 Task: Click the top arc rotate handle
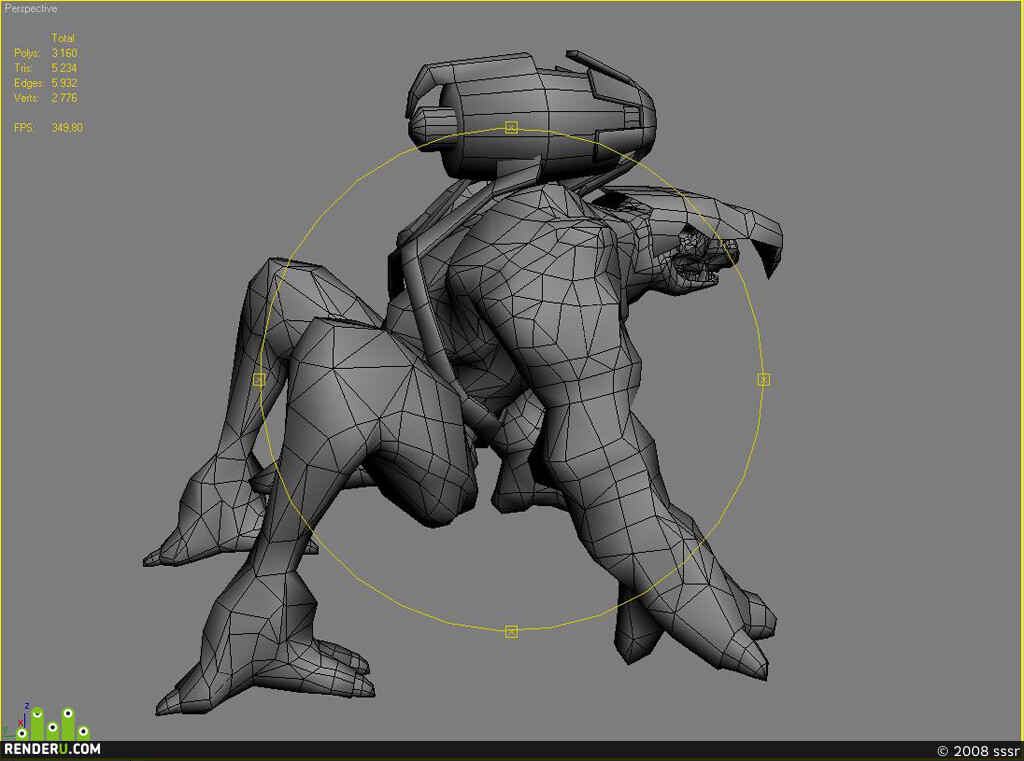[x=511, y=127]
